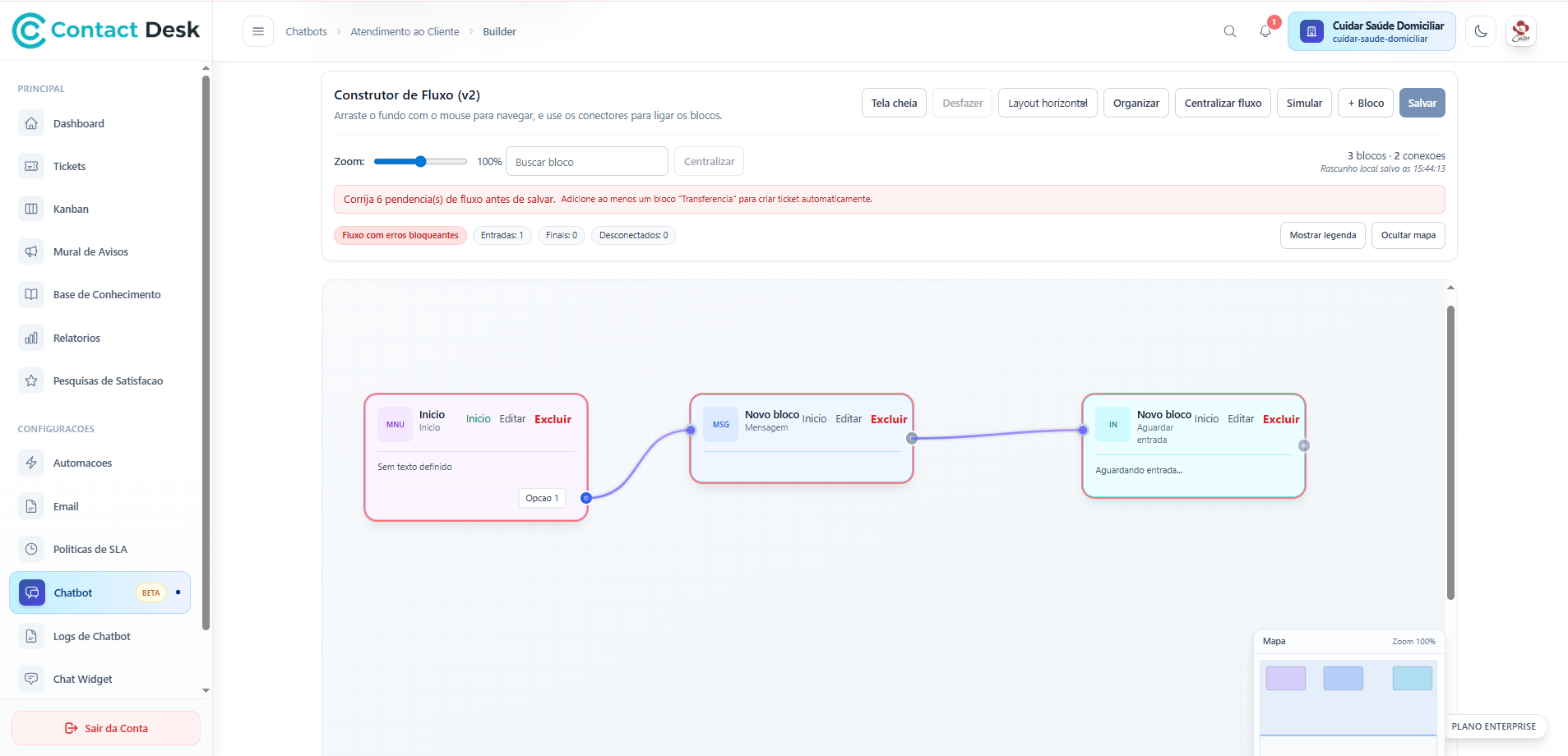1568x756 pixels.
Task: Toggle dark mode moon button
Action: coord(1480,31)
